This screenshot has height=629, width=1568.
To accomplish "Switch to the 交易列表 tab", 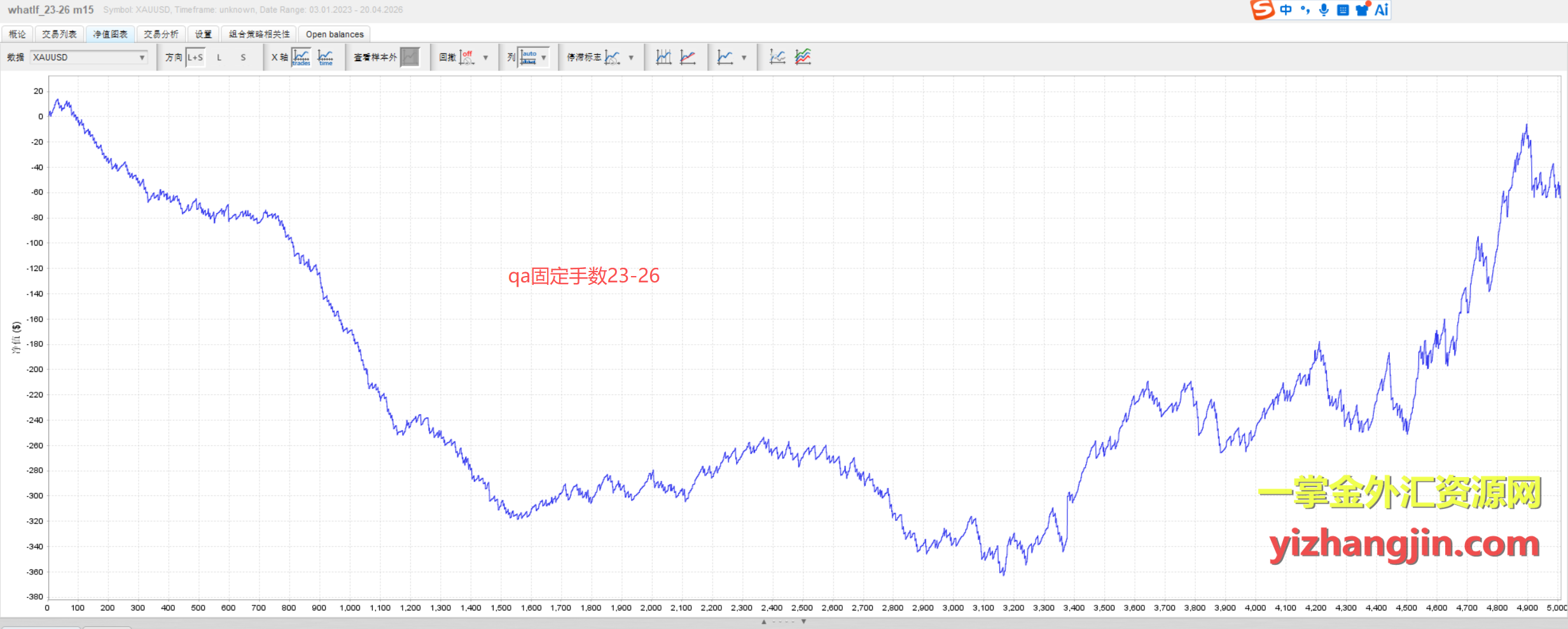I will pos(59,34).
